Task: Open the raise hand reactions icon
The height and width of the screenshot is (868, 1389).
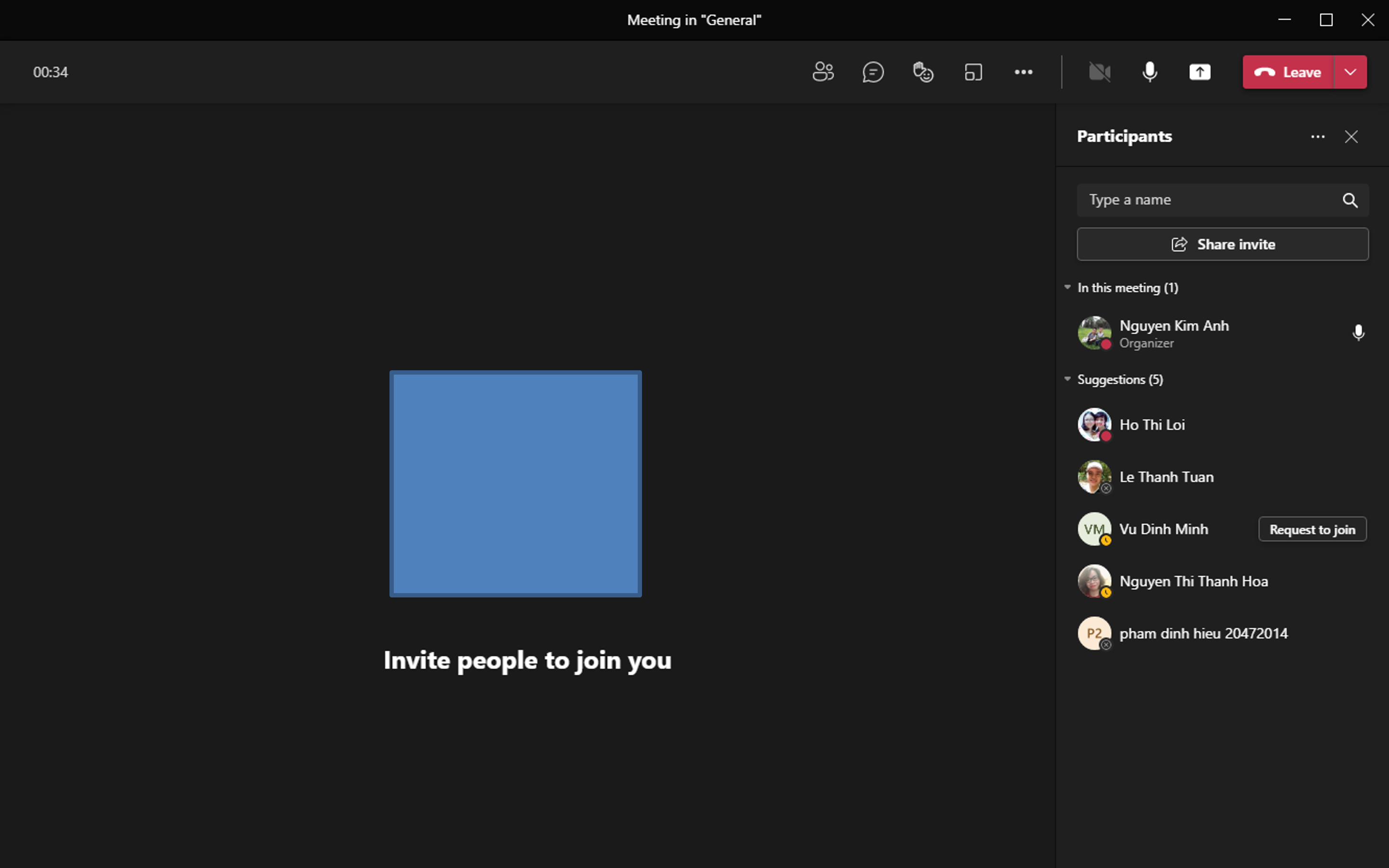Action: 923,72
